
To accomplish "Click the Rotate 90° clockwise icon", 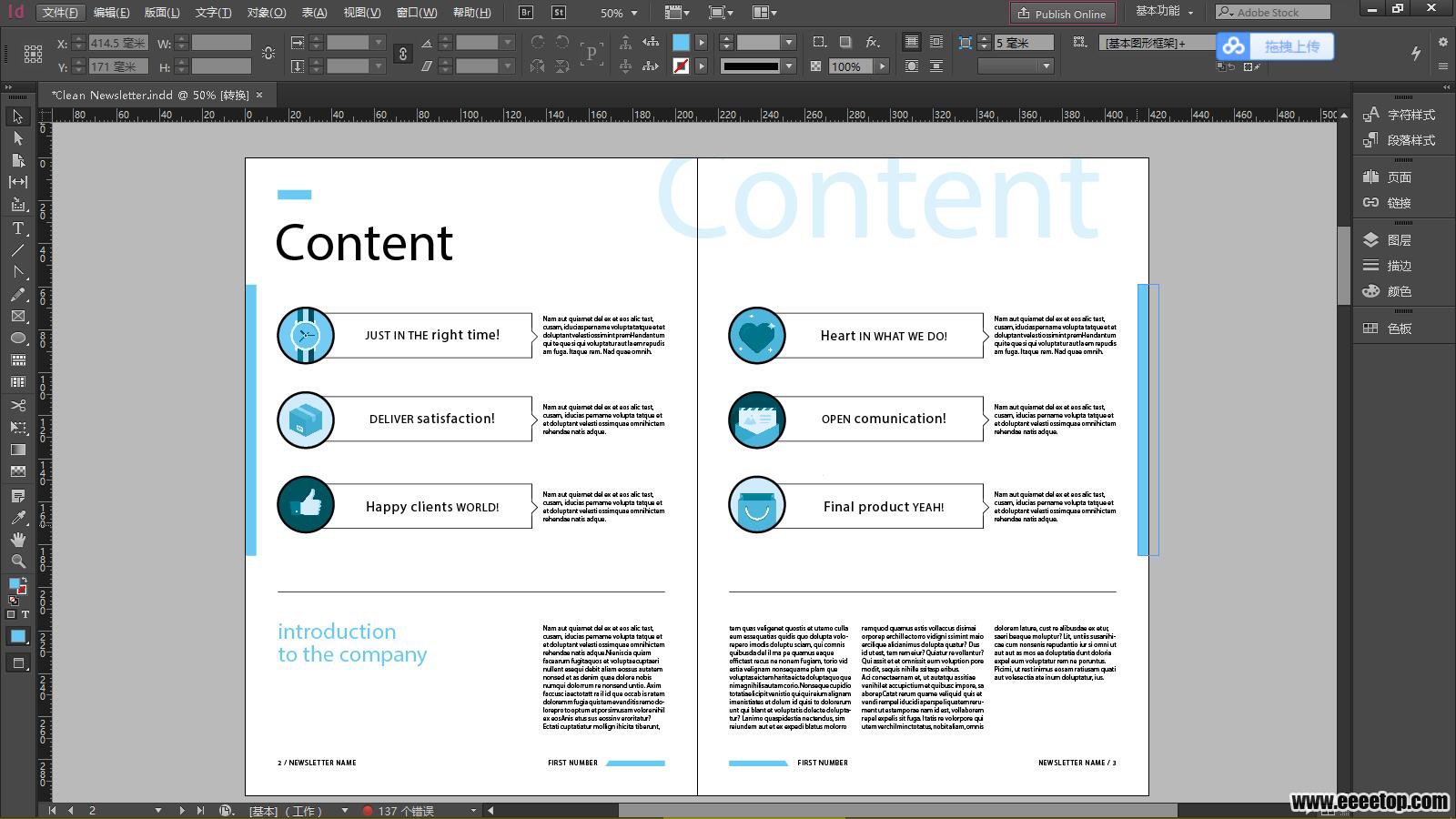I will point(538,43).
